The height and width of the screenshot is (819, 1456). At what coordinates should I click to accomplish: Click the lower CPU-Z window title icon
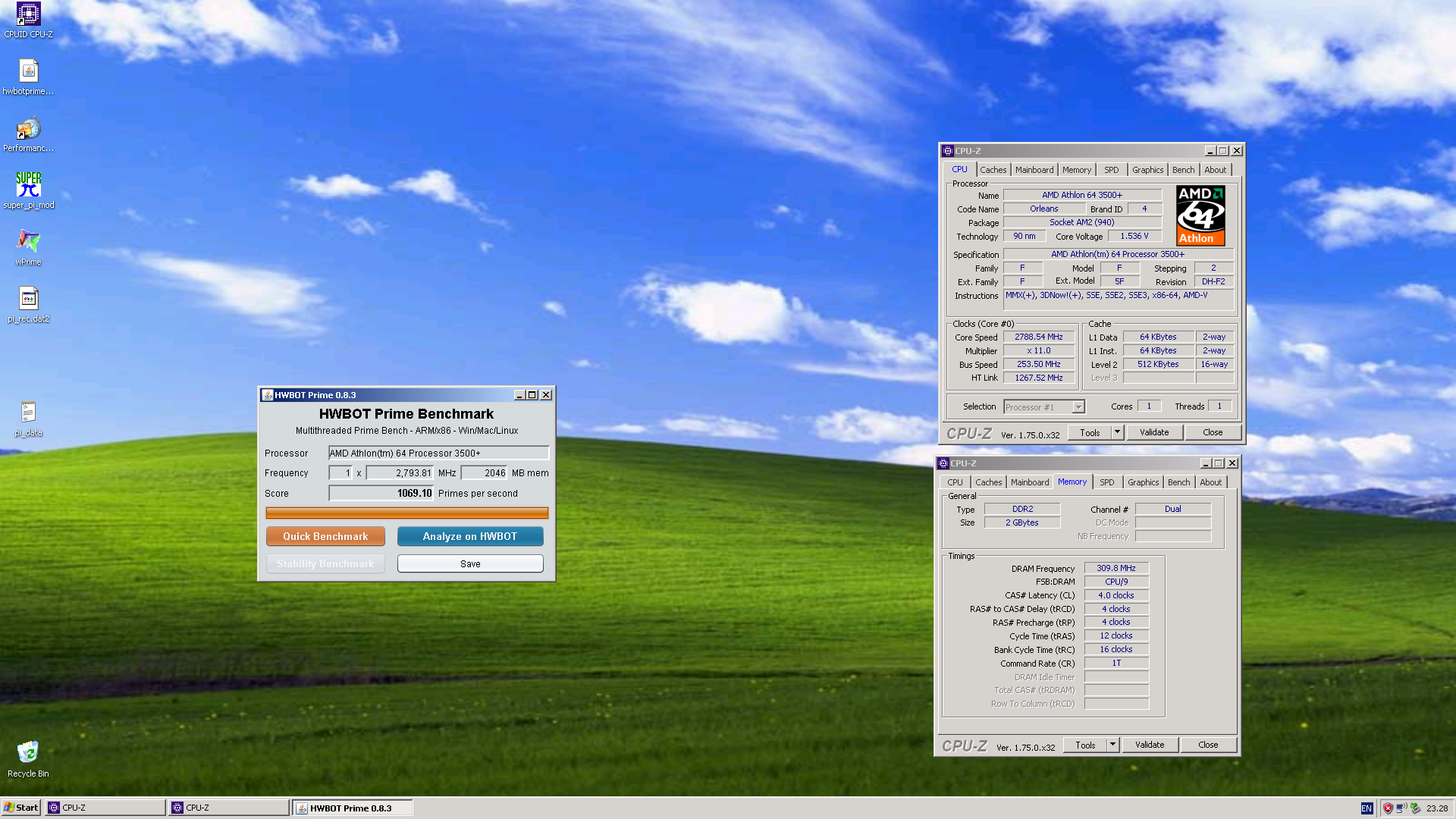pyautogui.click(x=943, y=463)
